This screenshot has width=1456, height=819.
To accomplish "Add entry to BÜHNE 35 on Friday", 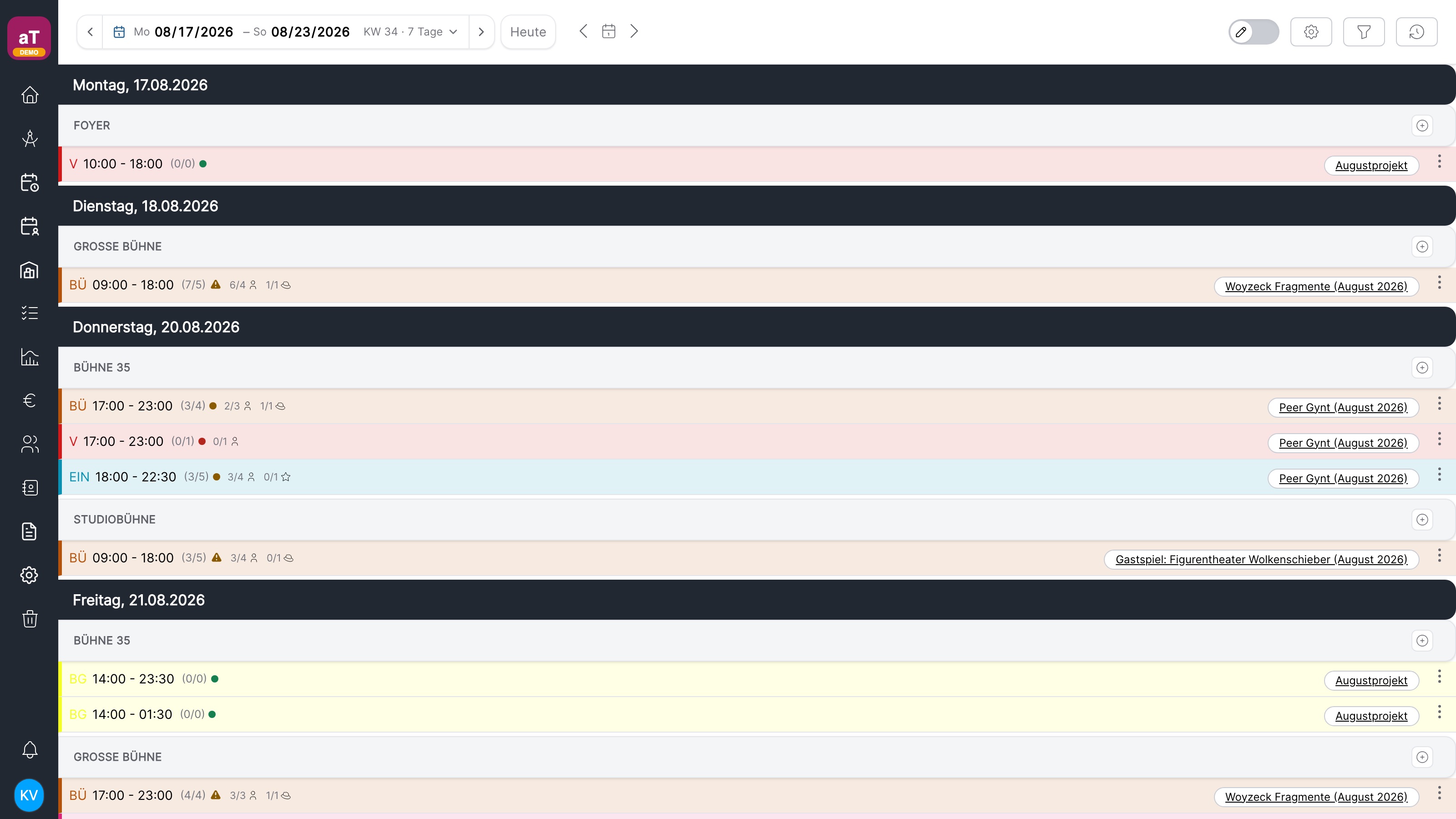I will pyautogui.click(x=1422, y=640).
